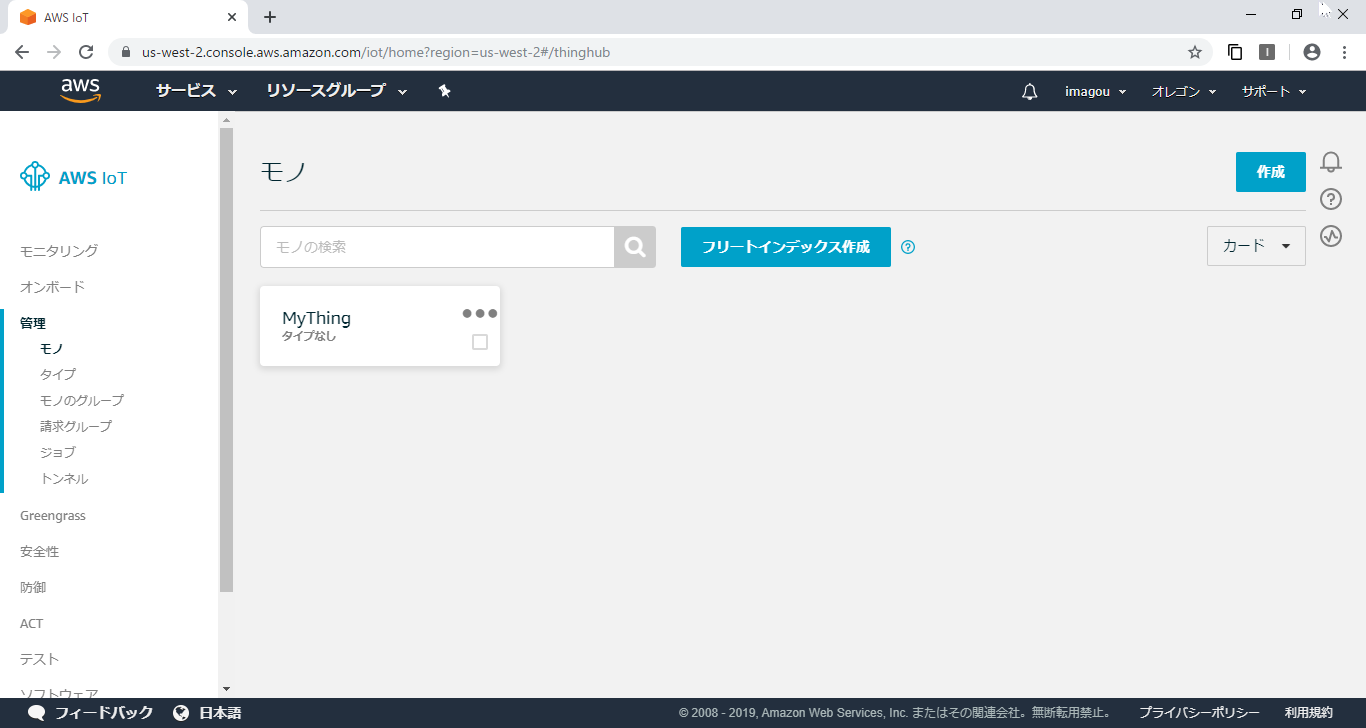The width and height of the screenshot is (1366, 728).
Task: Select モノのグループ in the sidebar
Action: tap(81, 399)
